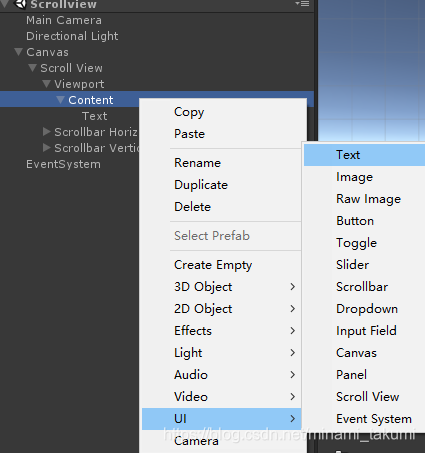Create a Raw Image UI element
This screenshot has width=425, height=453.
[364, 199]
